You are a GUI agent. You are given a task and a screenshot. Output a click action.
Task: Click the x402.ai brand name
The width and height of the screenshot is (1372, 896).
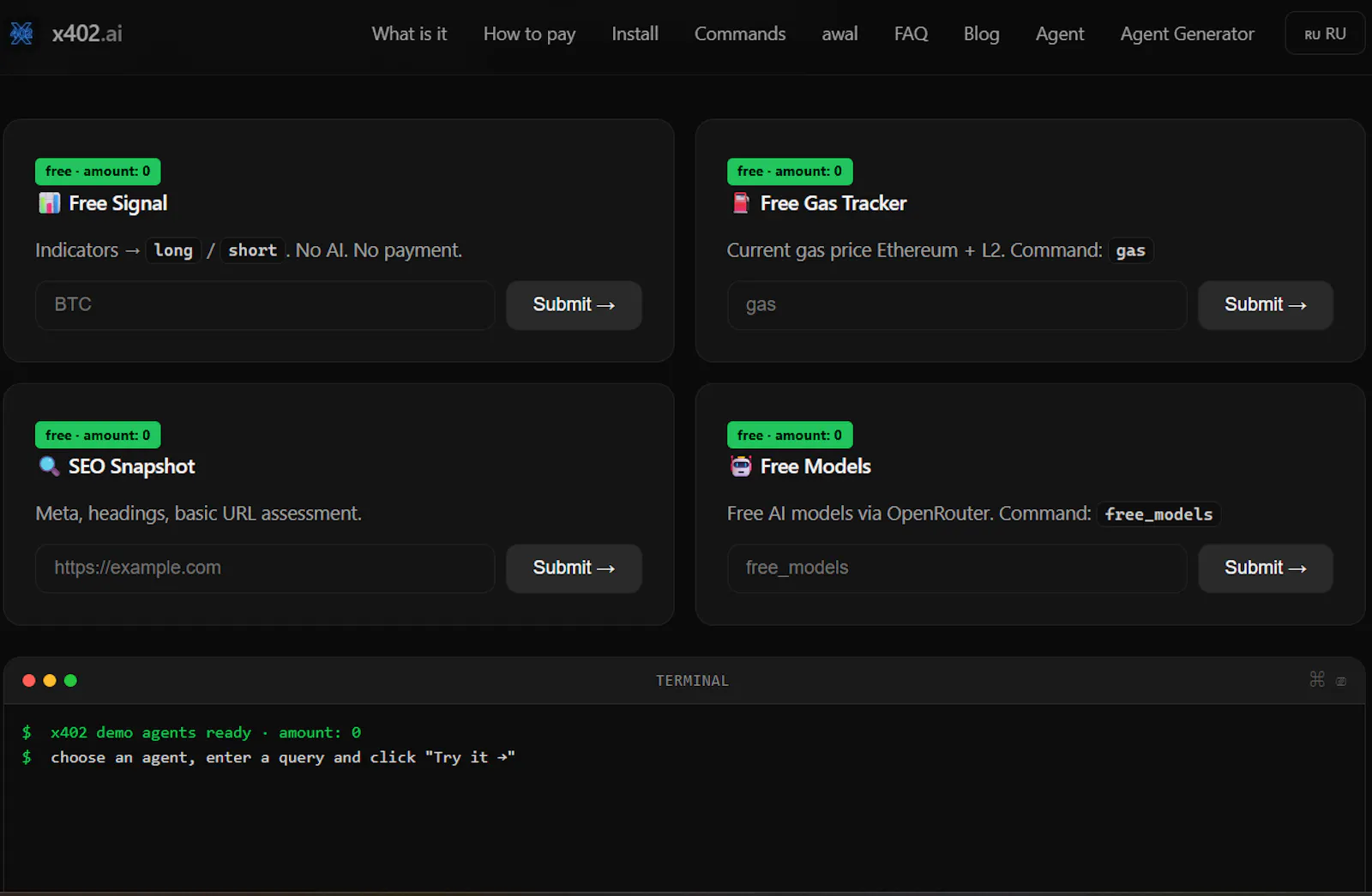(87, 33)
